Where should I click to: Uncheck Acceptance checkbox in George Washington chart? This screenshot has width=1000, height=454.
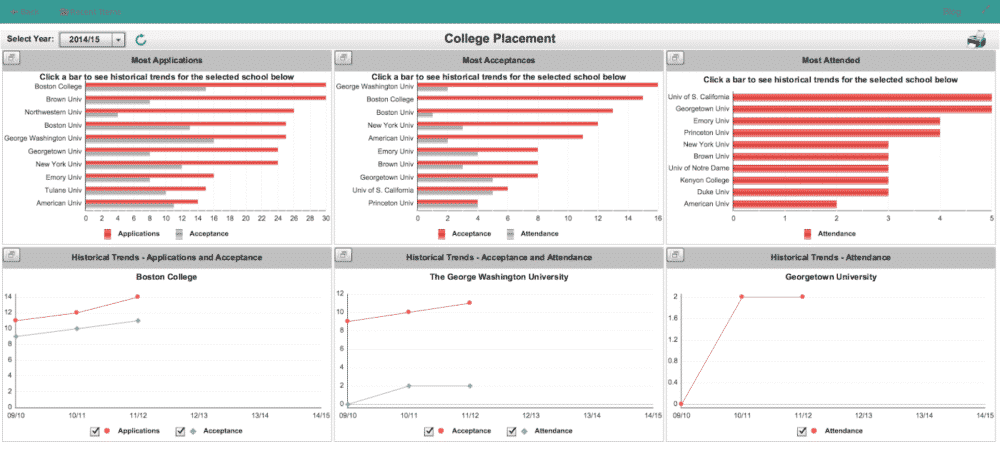tap(430, 431)
